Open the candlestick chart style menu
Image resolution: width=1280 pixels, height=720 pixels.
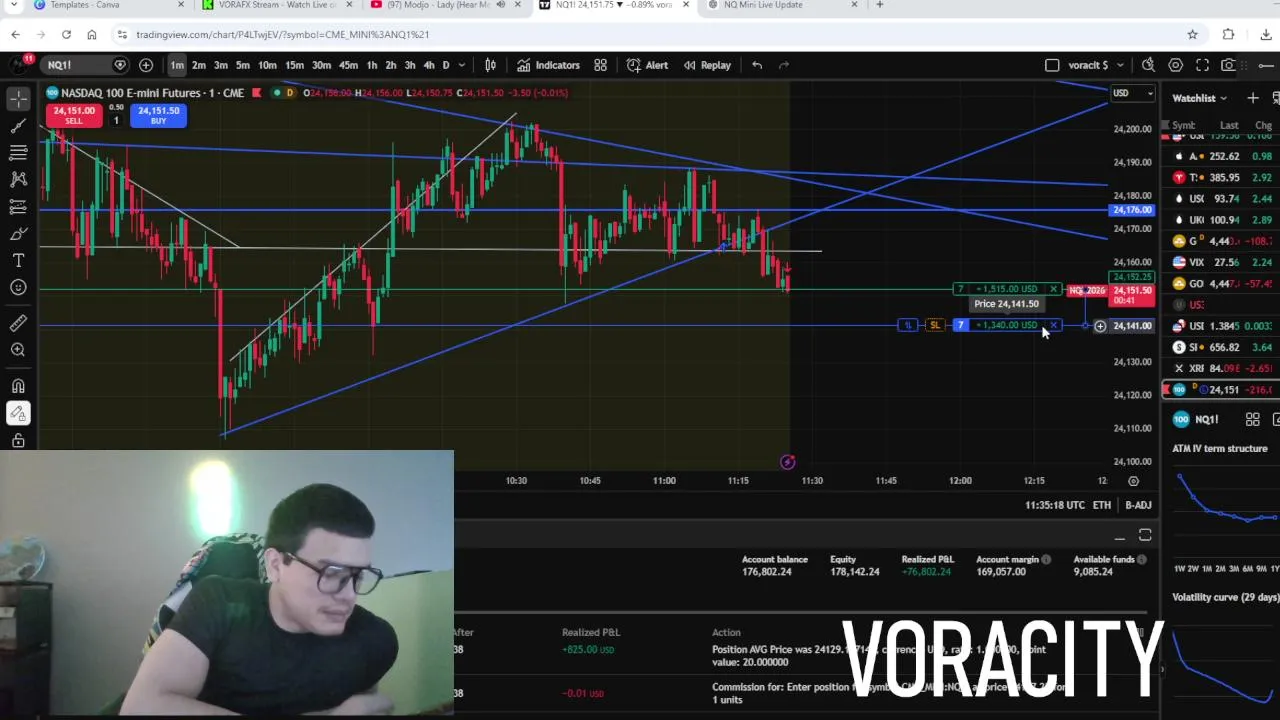click(490, 65)
